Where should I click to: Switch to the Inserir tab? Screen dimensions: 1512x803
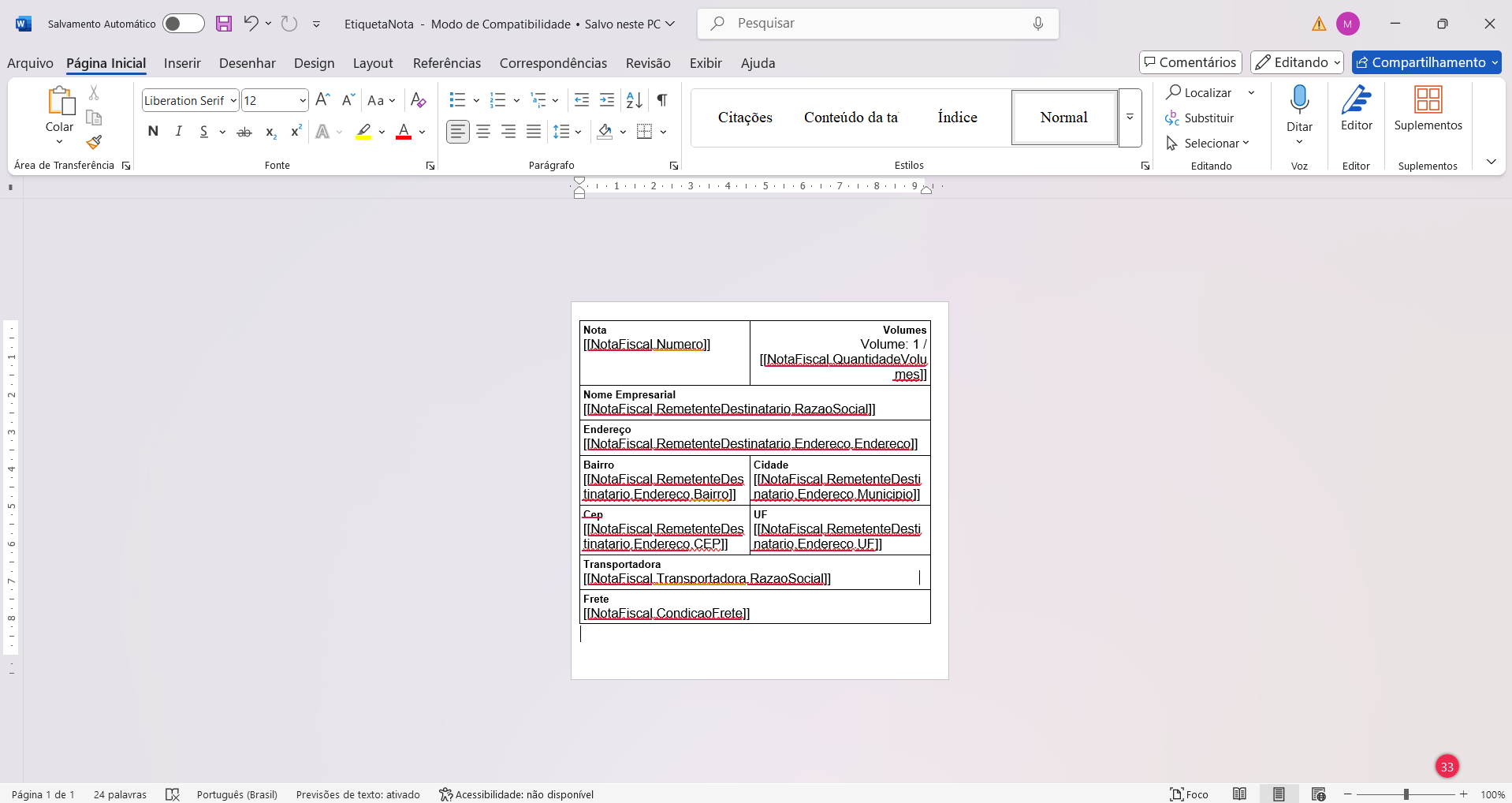tap(182, 63)
